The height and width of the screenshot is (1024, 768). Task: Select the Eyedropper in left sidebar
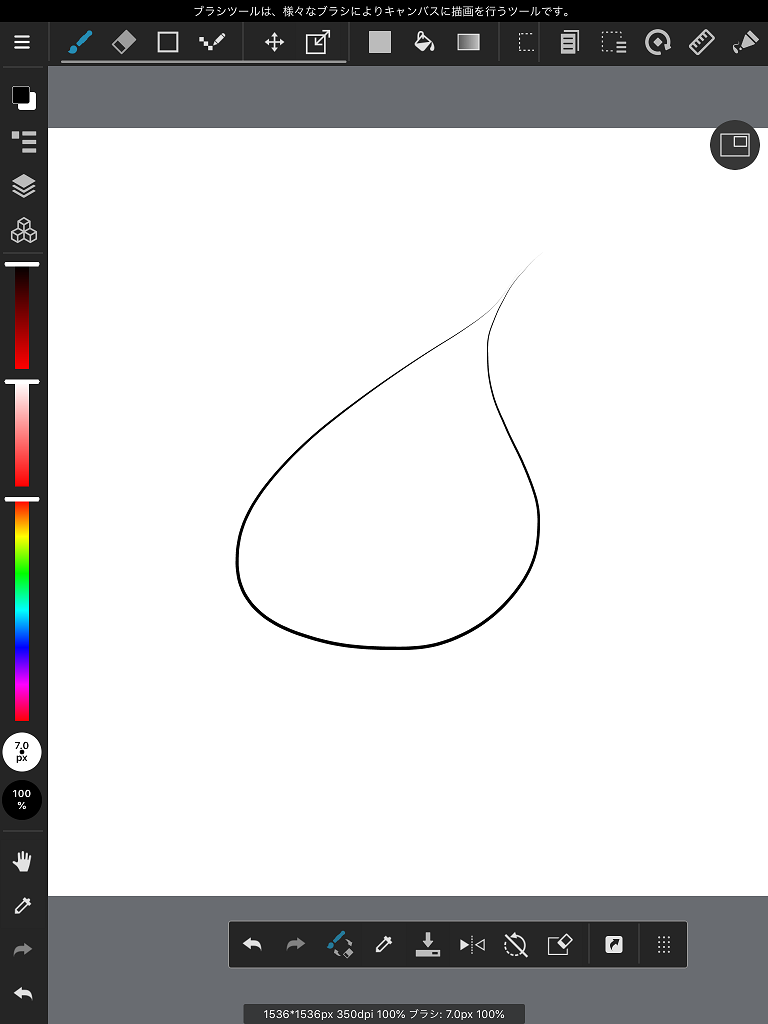click(x=22, y=905)
